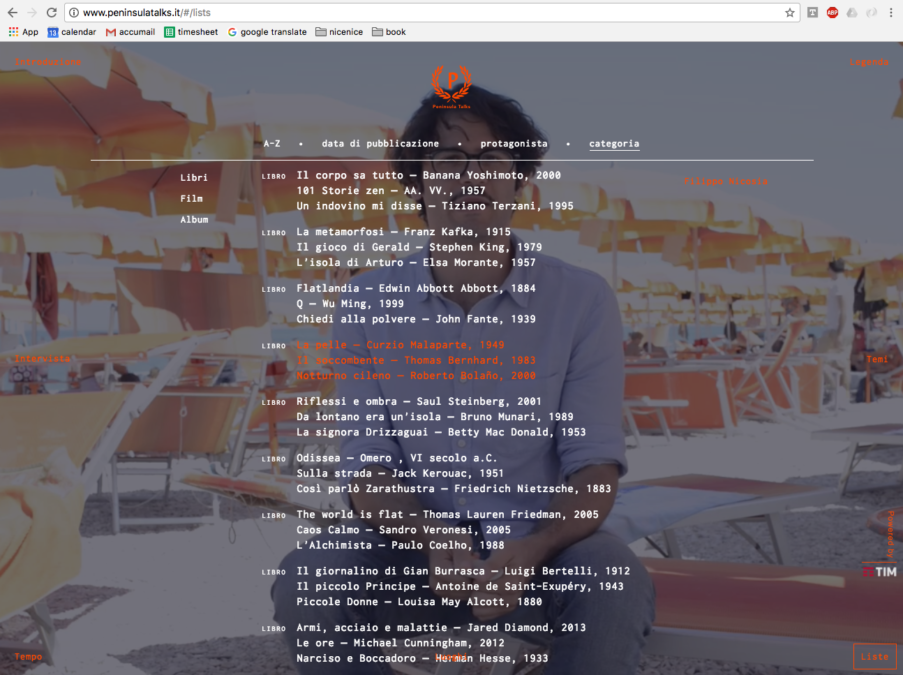Open the nicenice bookmarks folder
Viewport: 903px width, 675px height.
(x=340, y=32)
